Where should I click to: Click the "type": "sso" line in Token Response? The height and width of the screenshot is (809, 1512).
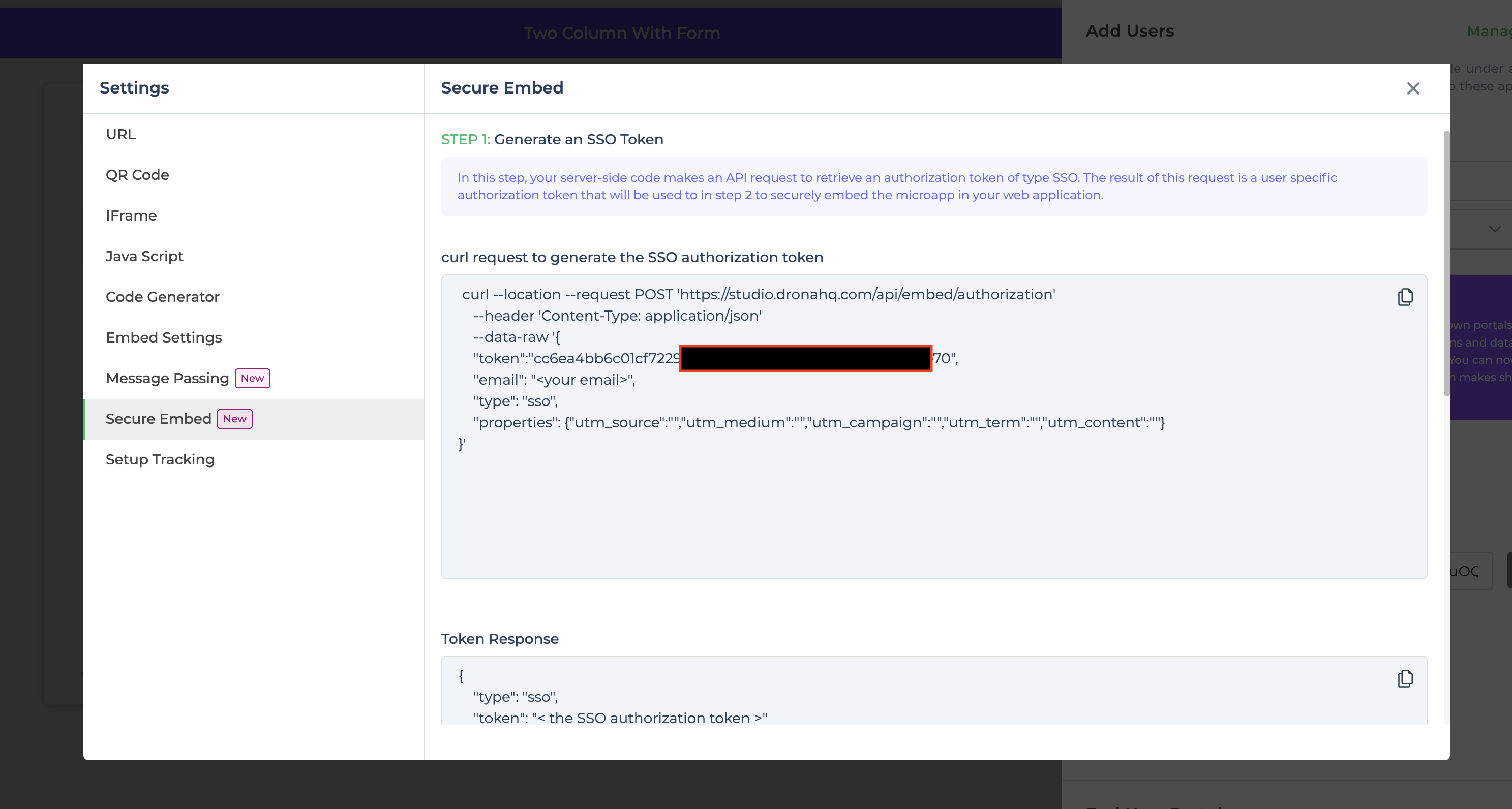516,697
